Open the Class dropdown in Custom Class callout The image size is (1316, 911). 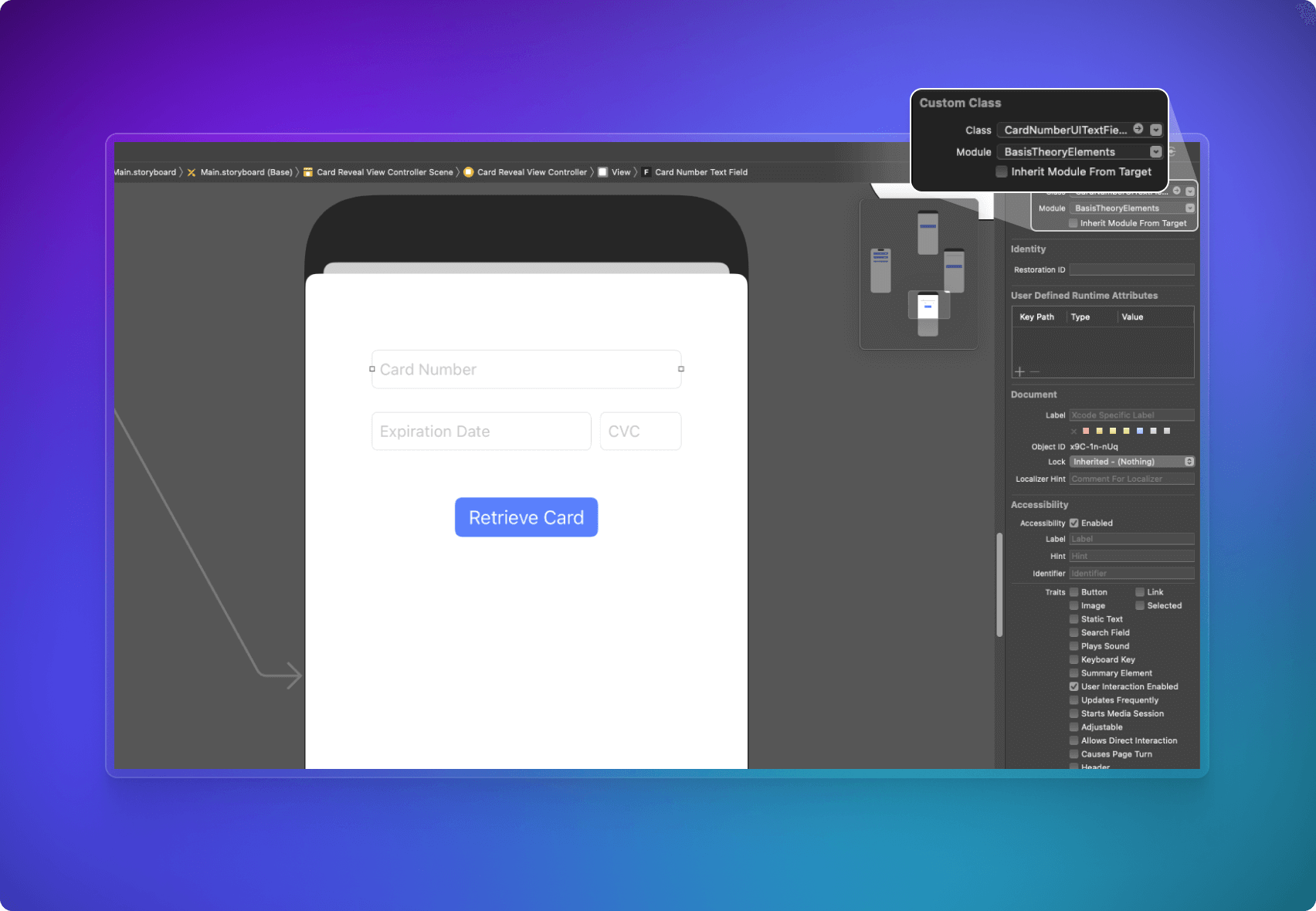1156,130
